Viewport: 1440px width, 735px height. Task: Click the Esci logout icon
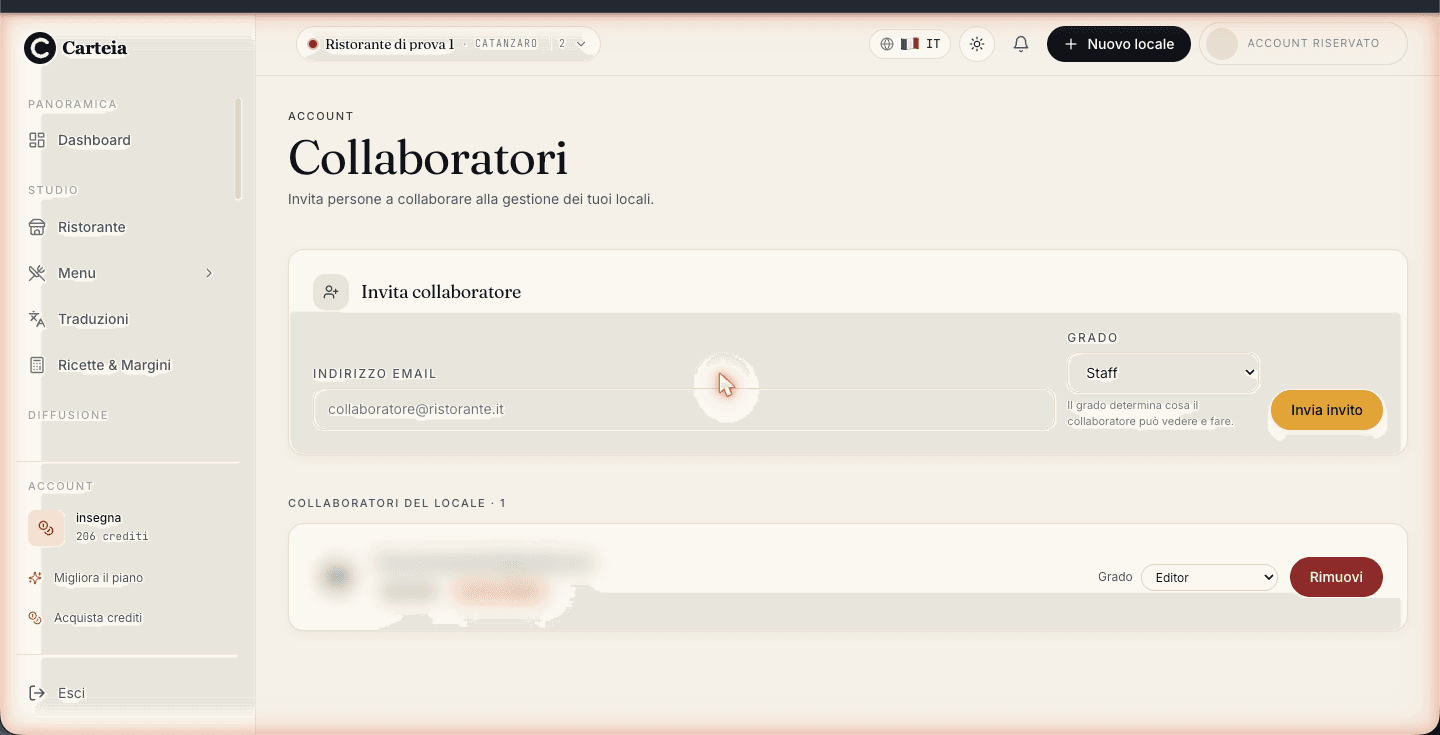(37, 693)
